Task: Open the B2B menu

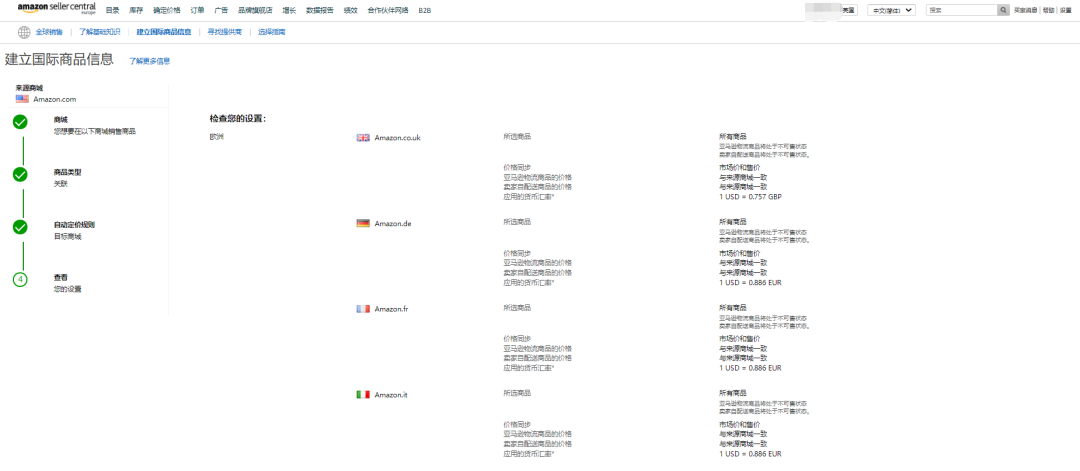Action: (x=424, y=10)
